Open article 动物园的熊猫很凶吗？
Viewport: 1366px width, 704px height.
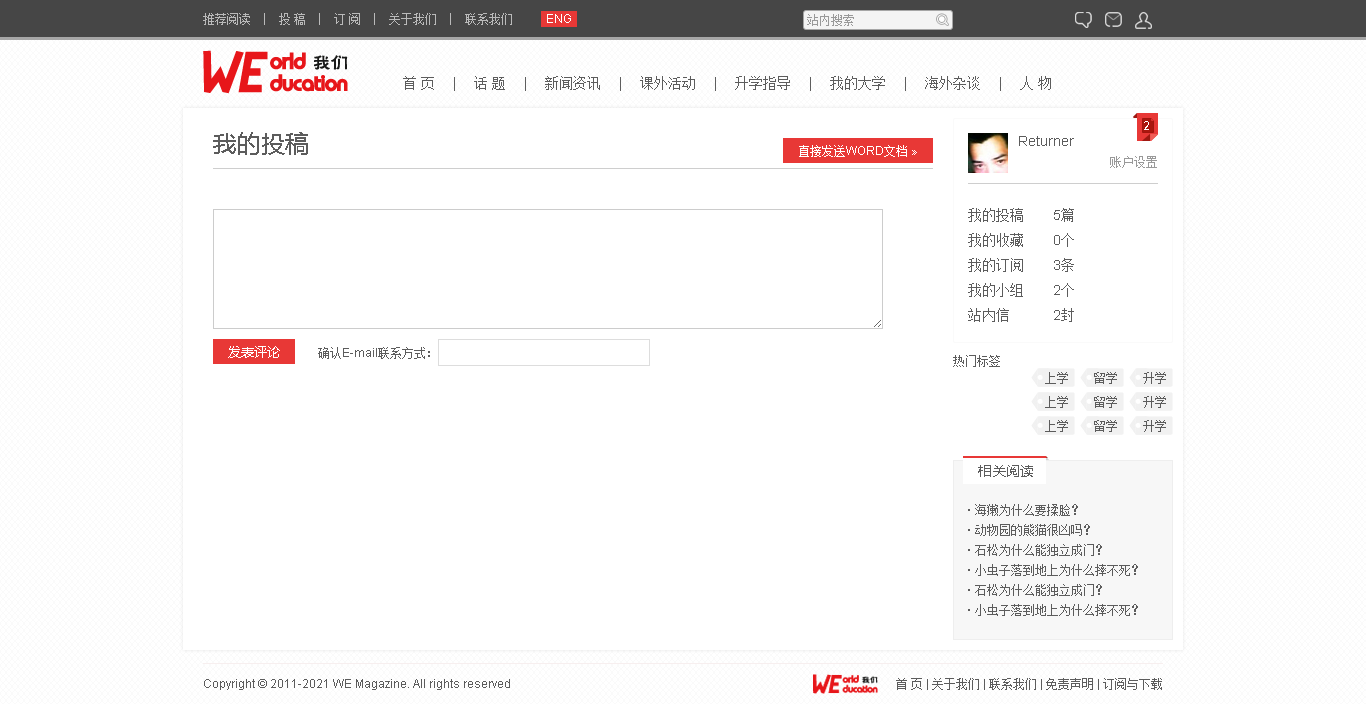pyautogui.click(x=1032, y=530)
